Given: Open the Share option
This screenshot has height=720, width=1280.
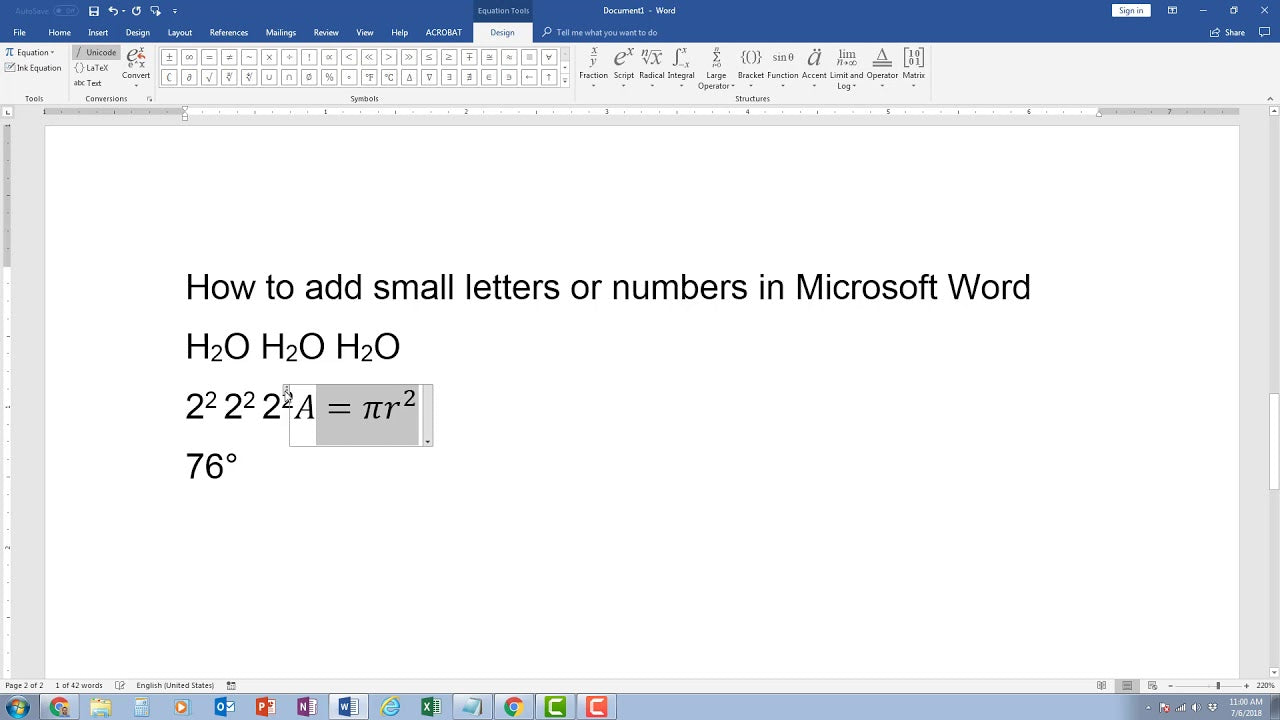Looking at the screenshot, I should [1228, 32].
